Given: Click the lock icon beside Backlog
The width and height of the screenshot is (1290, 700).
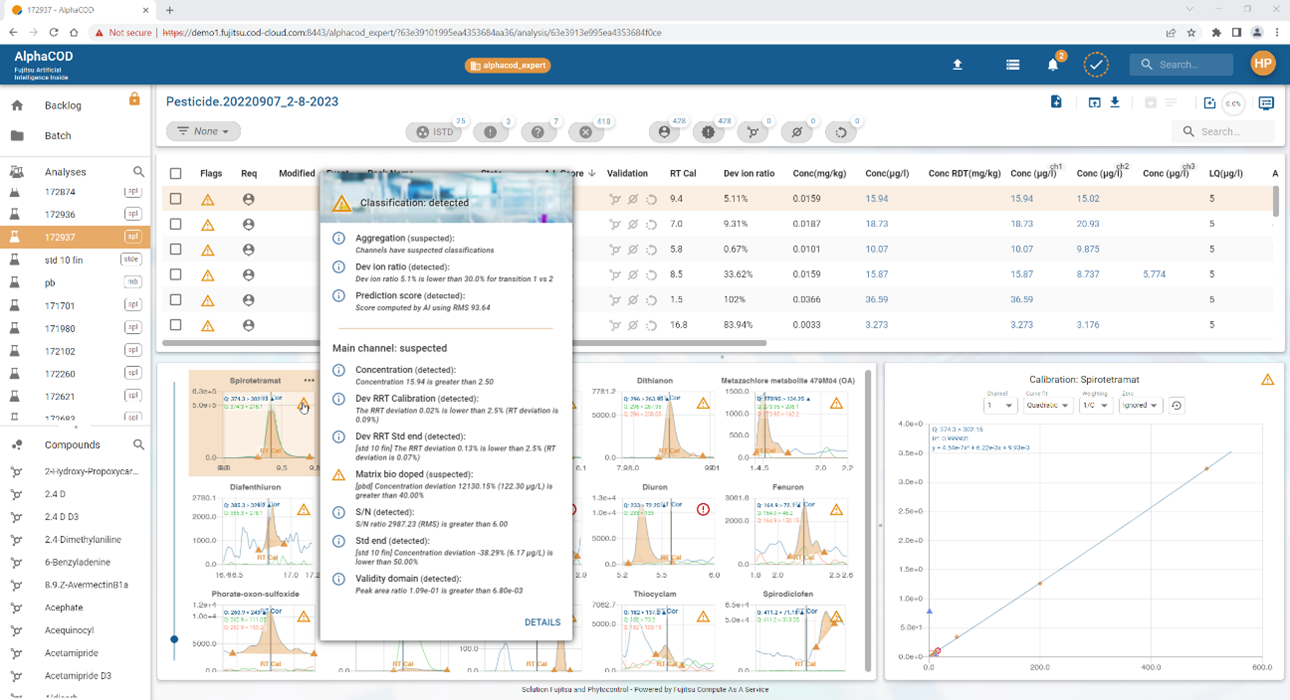Looking at the screenshot, I should (134, 99).
